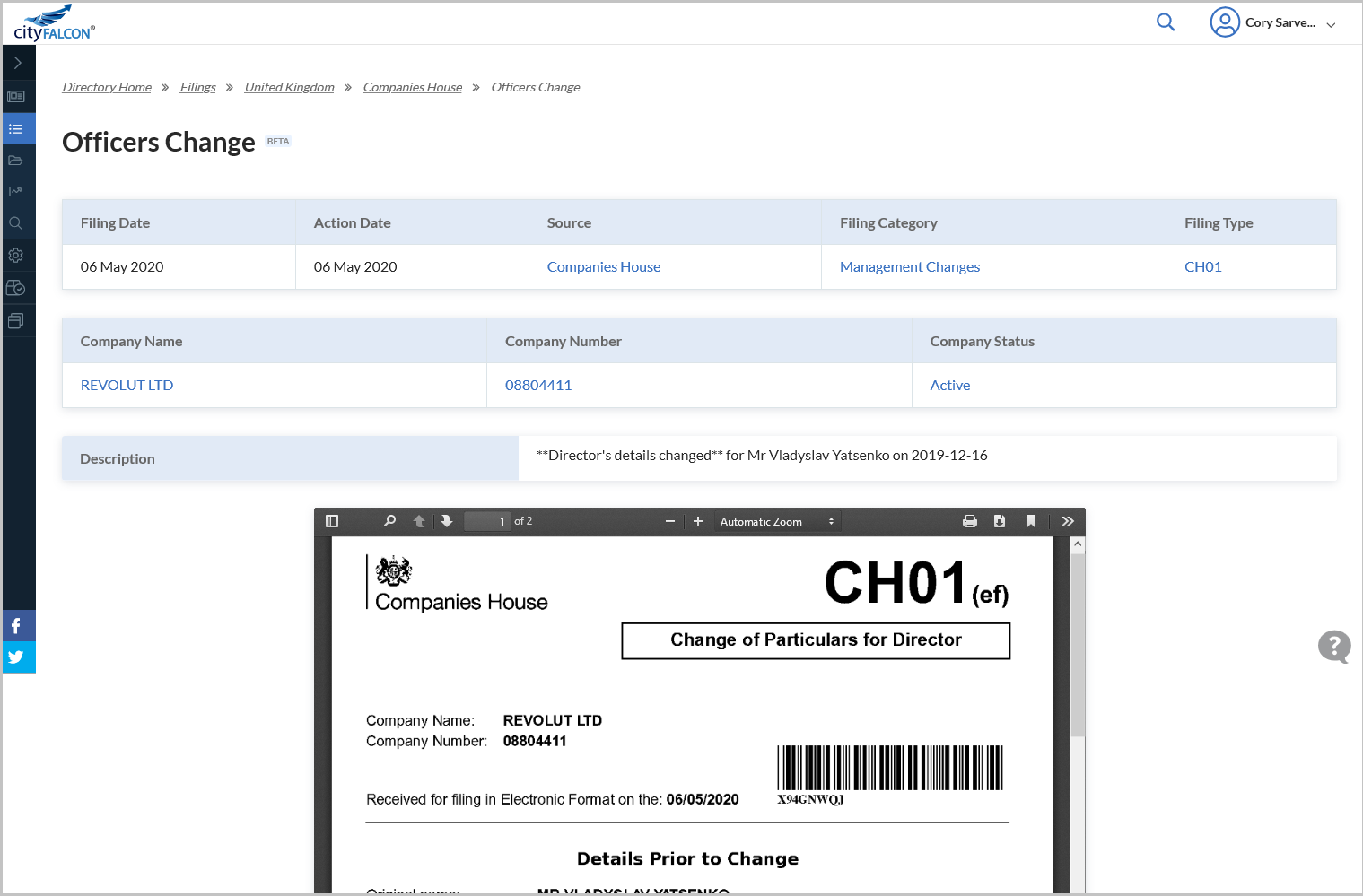Go to the previous PDF page

point(419,521)
